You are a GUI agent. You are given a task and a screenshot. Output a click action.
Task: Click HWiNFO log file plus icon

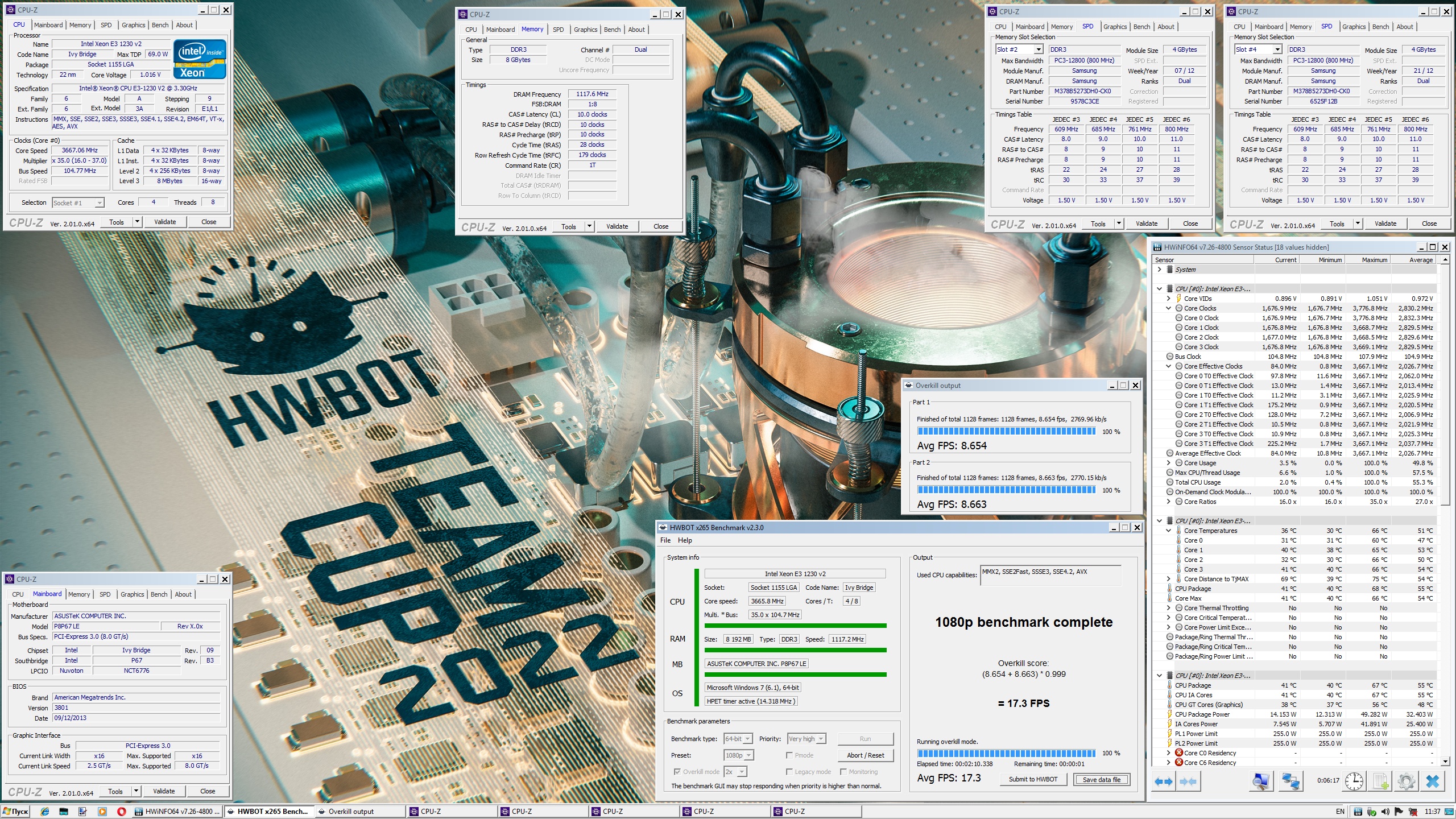pyautogui.click(x=1381, y=781)
